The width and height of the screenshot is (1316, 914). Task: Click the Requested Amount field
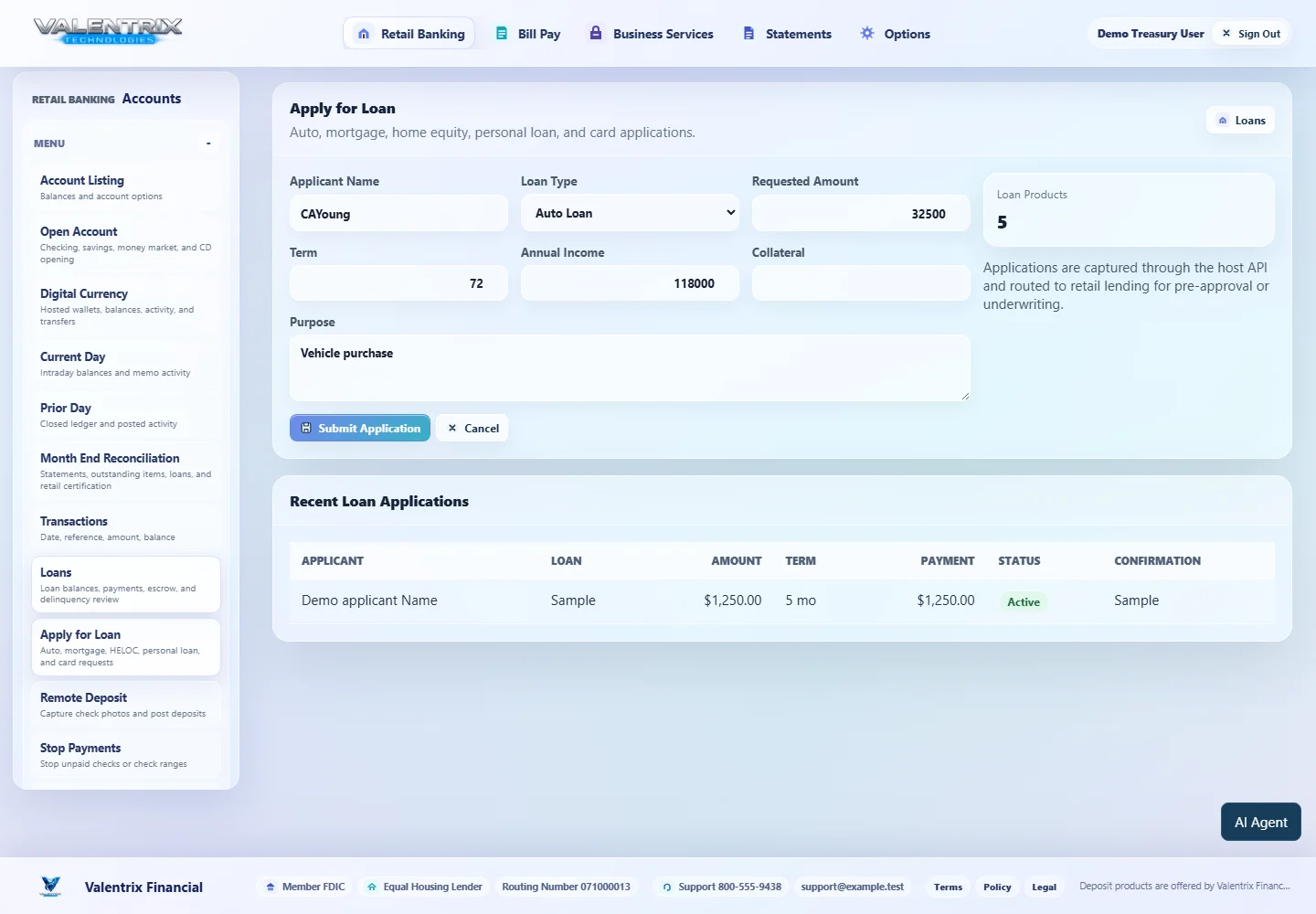pyautogui.click(x=861, y=213)
